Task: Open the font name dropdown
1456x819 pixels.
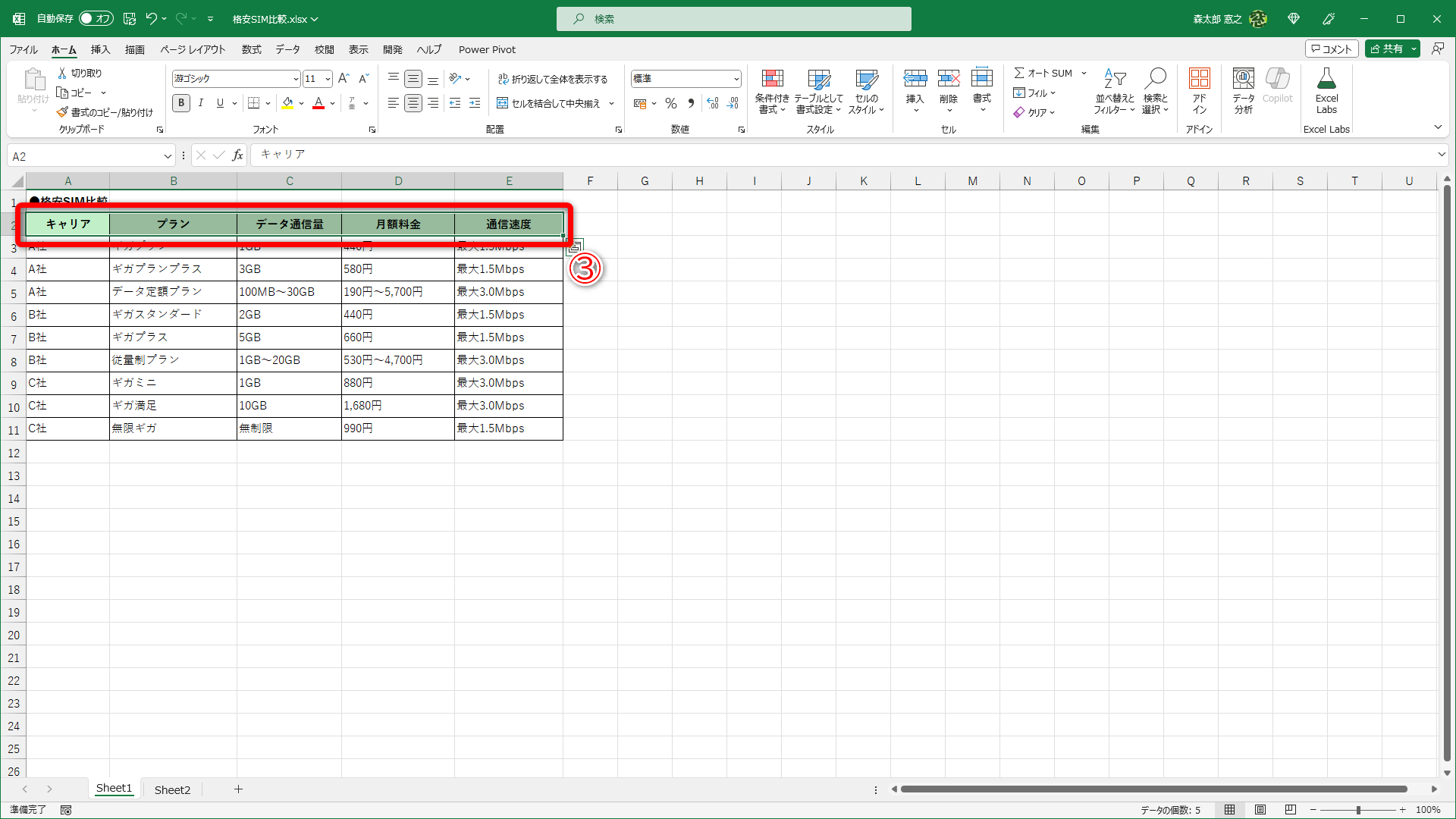Action: click(296, 79)
